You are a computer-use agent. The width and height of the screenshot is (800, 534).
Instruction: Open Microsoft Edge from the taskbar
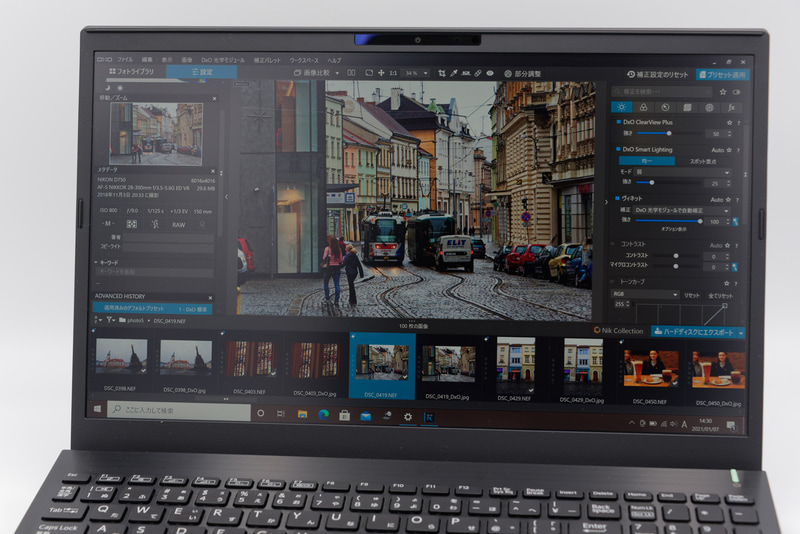pos(323,414)
